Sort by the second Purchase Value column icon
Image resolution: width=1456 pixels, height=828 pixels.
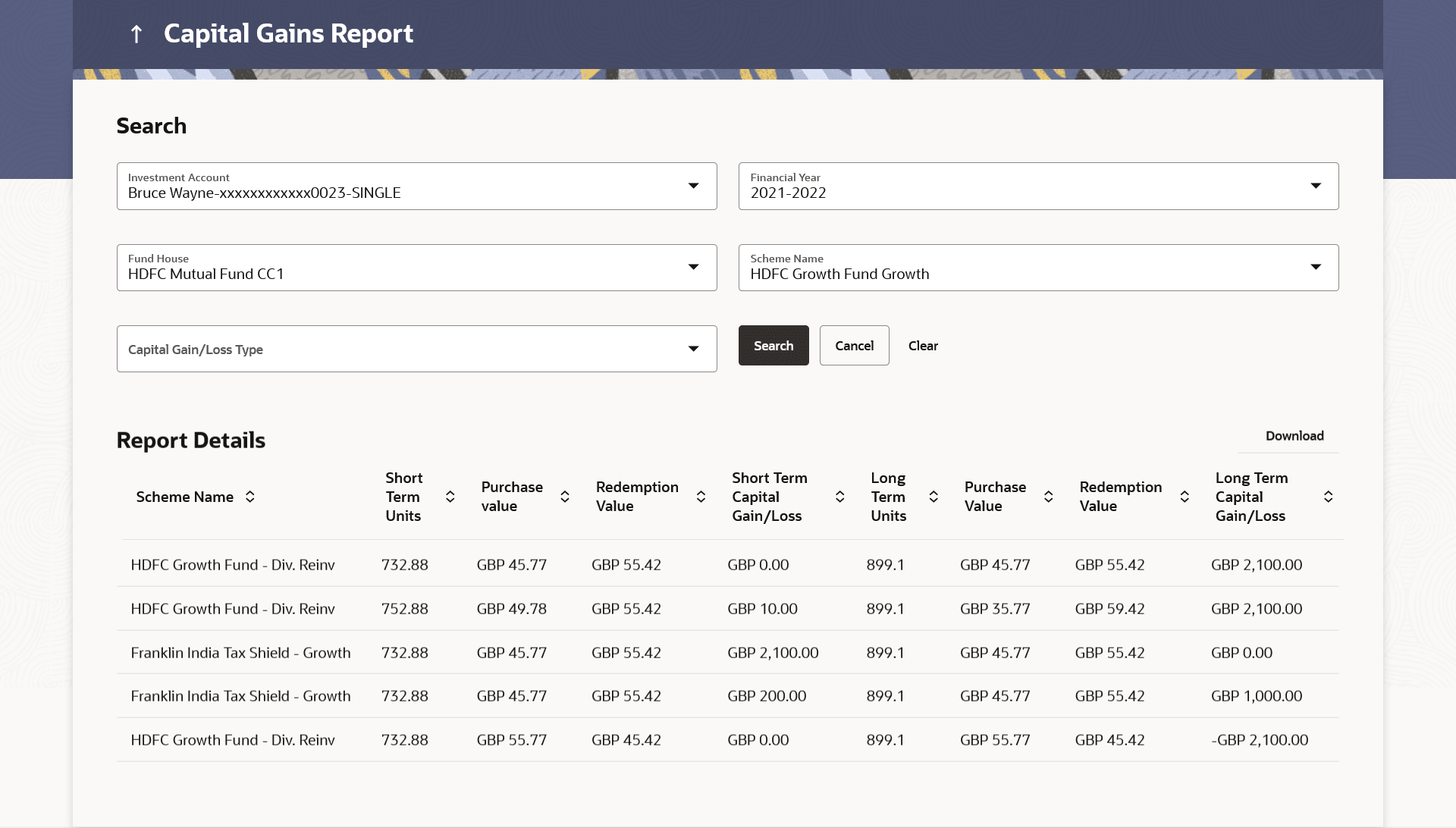[x=1048, y=497]
